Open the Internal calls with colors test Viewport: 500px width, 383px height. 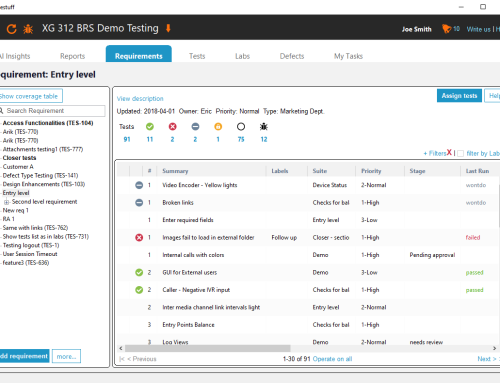click(193, 255)
